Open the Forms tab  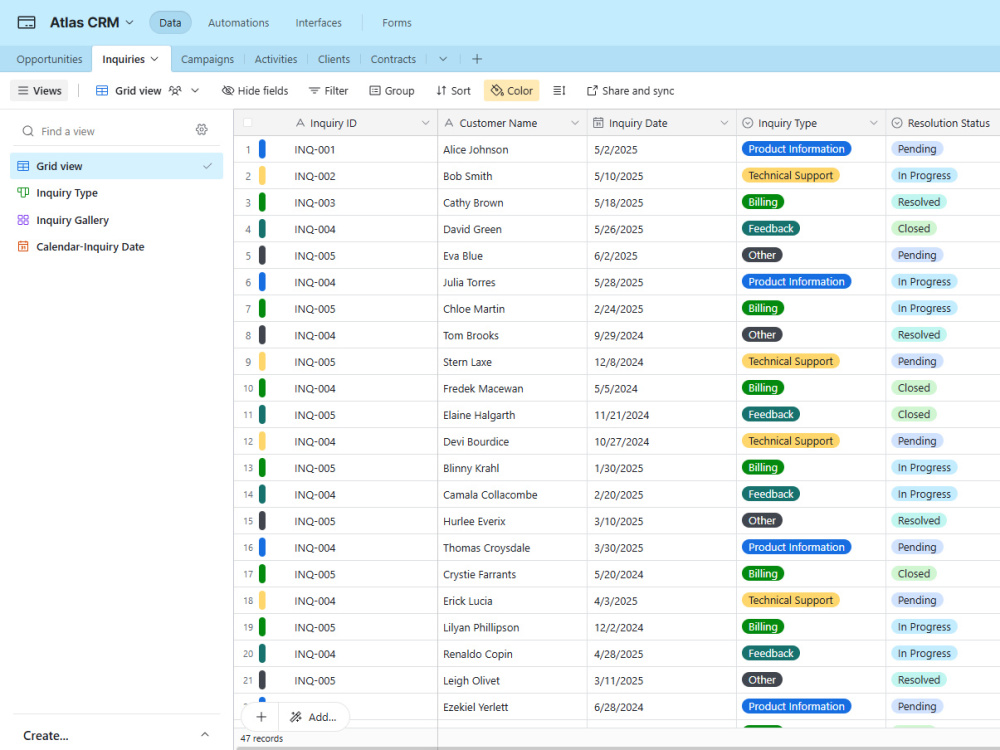point(397,22)
